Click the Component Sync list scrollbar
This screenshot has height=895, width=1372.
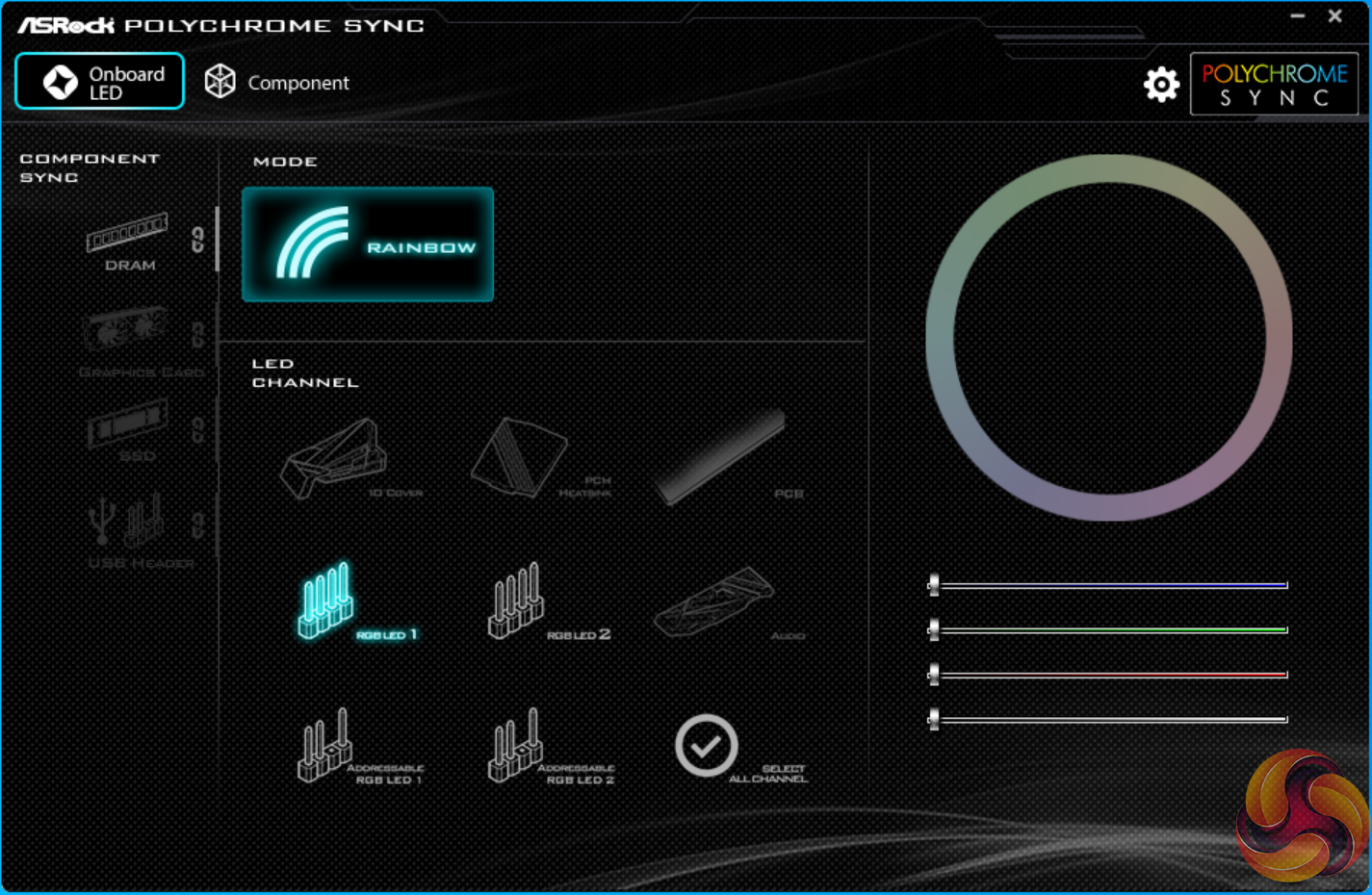[x=217, y=239]
